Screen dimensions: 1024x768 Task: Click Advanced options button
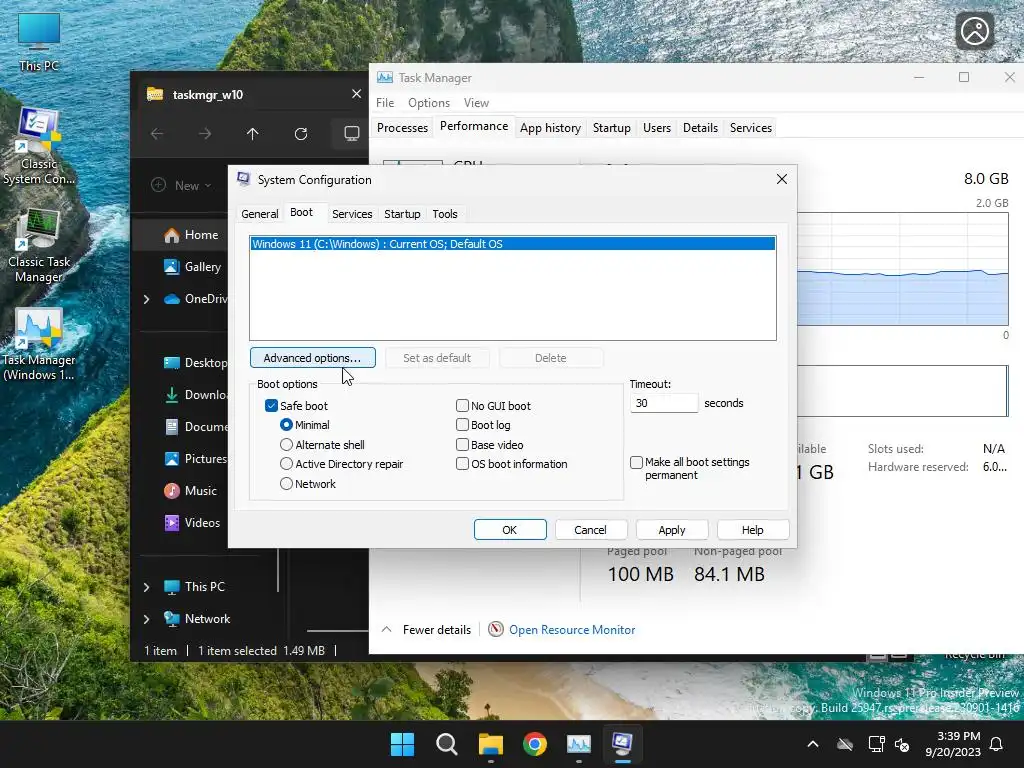click(313, 358)
